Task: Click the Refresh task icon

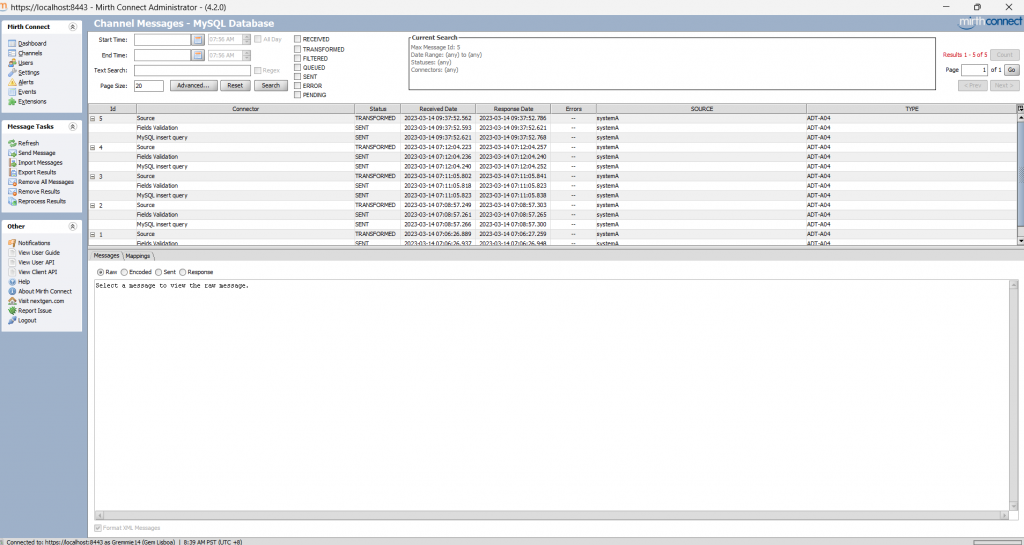Action: (12, 143)
